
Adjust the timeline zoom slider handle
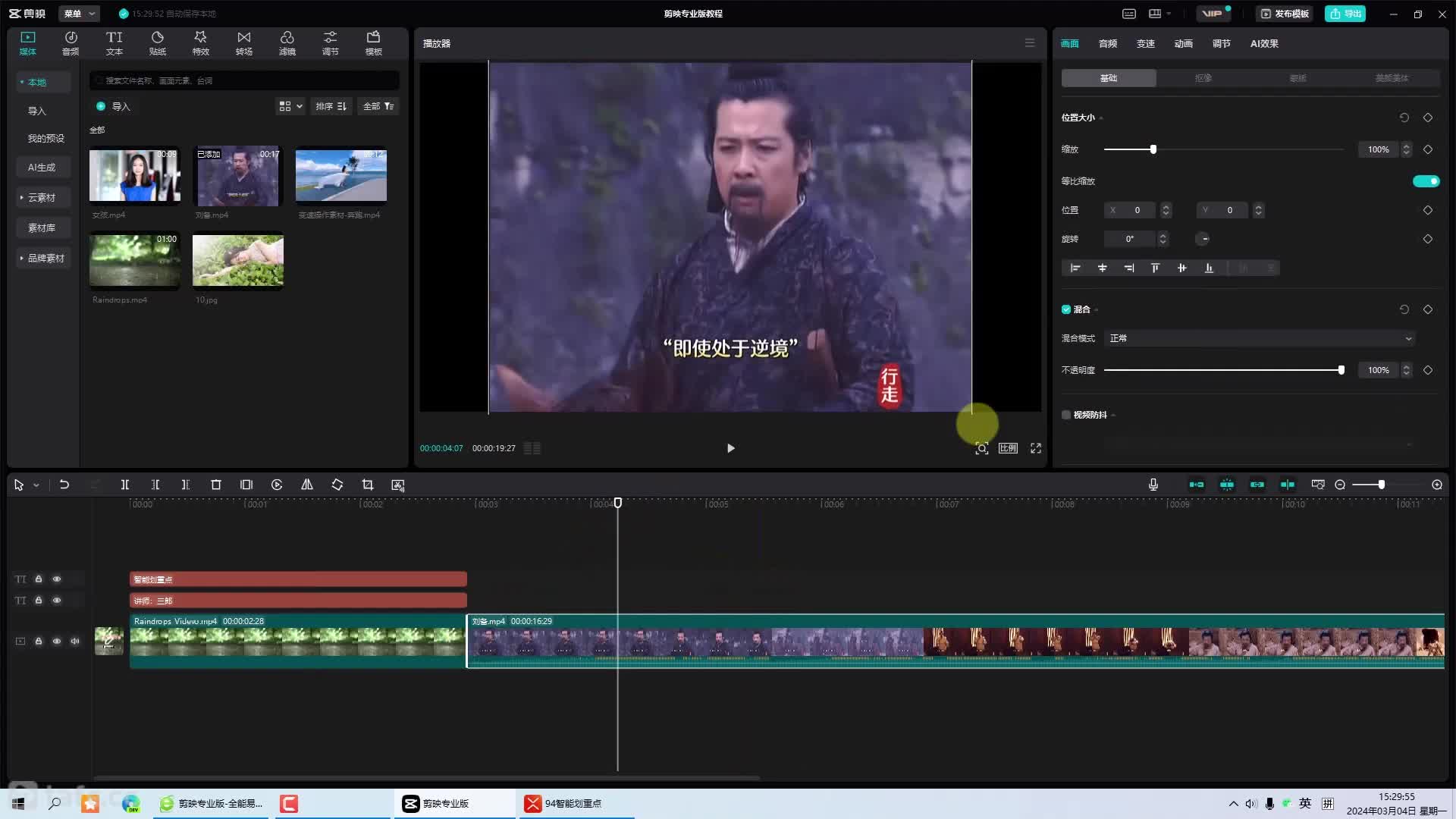pyautogui.click(x=1382, y=485)
